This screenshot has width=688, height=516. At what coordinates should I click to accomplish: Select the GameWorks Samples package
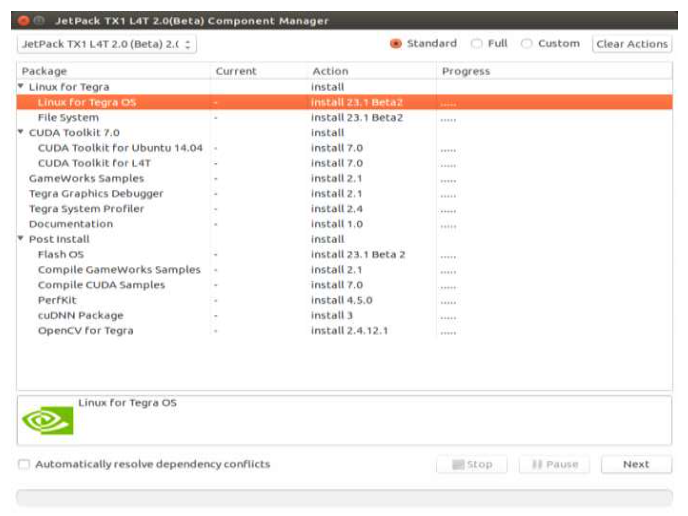point(344,179)
